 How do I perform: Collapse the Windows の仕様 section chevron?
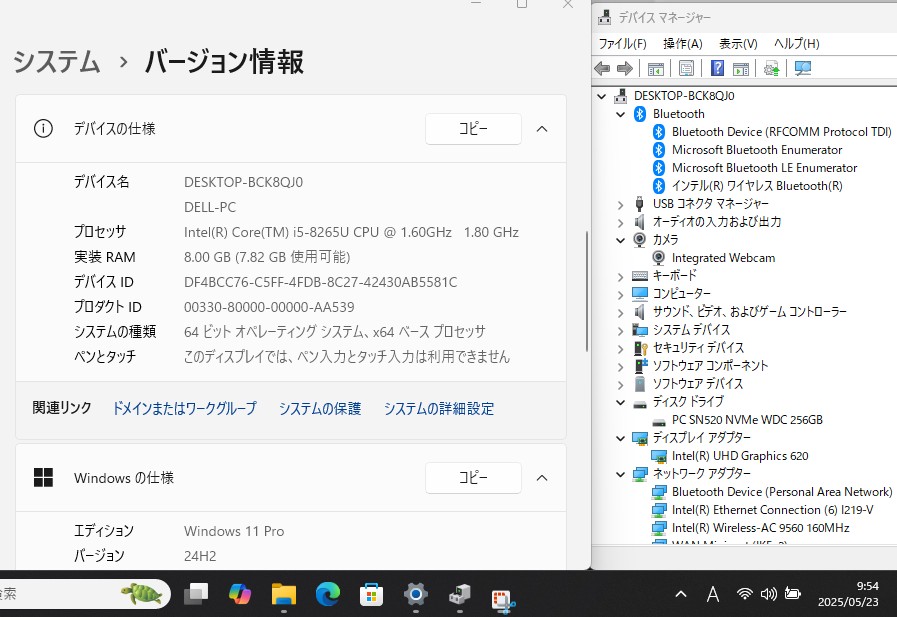(542, 478)
